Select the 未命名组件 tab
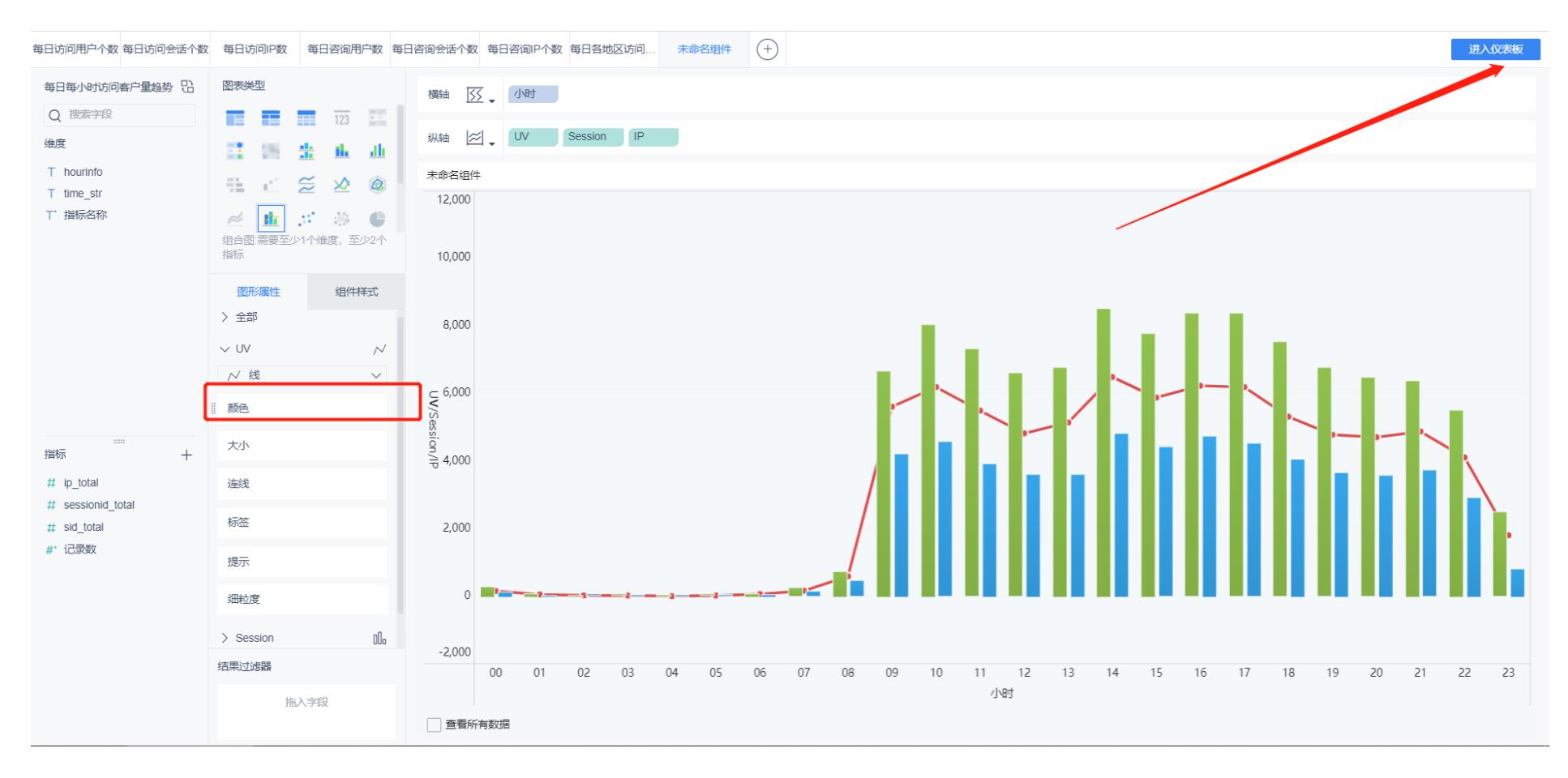Screen dimensions: 1568x778 tap(704, 49)
